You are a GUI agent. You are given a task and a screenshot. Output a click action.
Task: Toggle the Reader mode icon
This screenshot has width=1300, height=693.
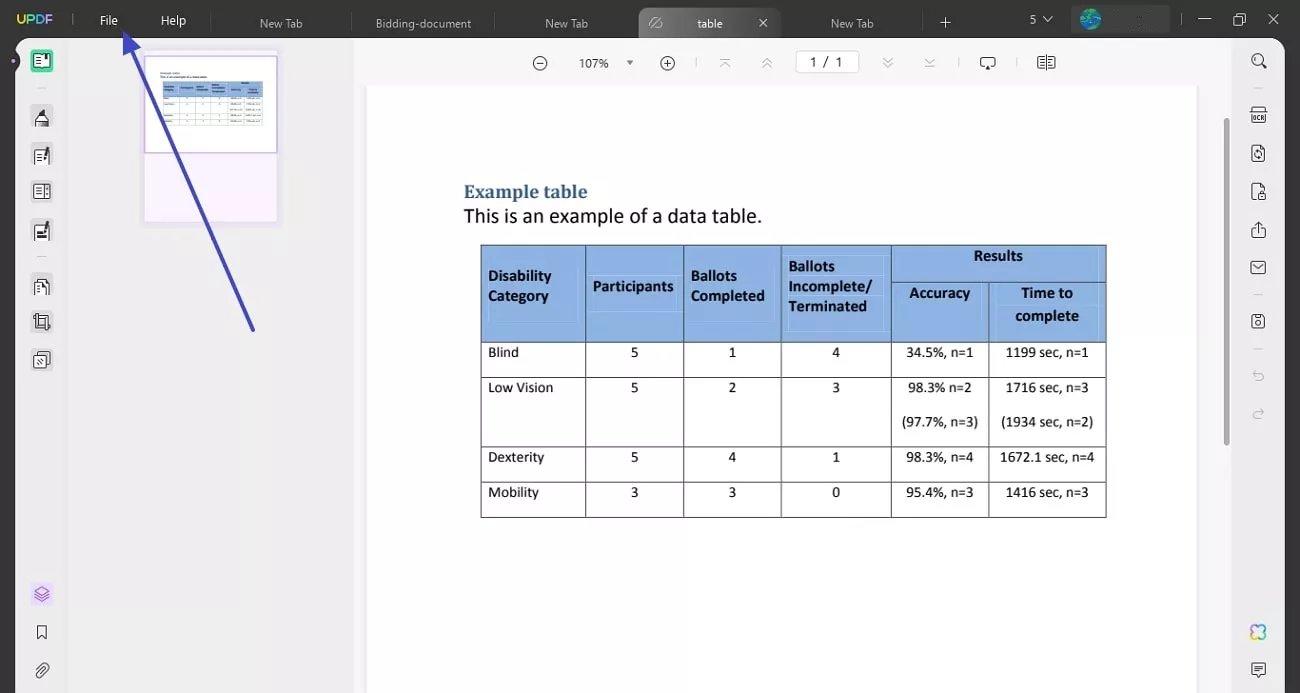(x=41, y=62)
